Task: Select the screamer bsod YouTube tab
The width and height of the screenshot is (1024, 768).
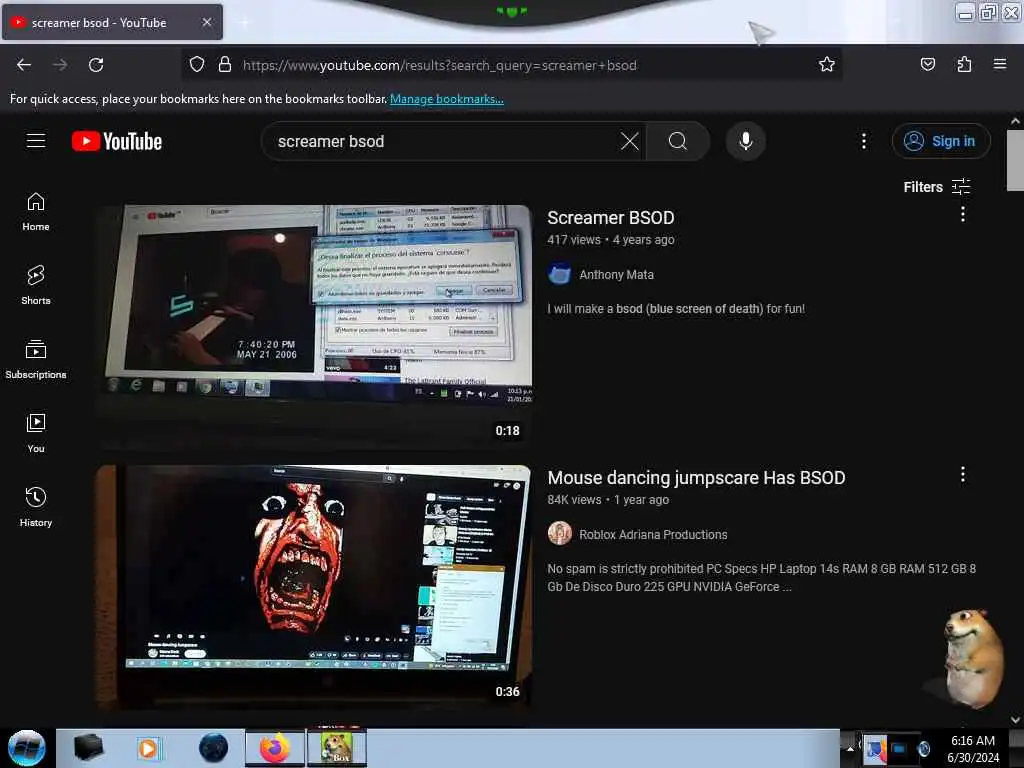Action: [112, 22]
